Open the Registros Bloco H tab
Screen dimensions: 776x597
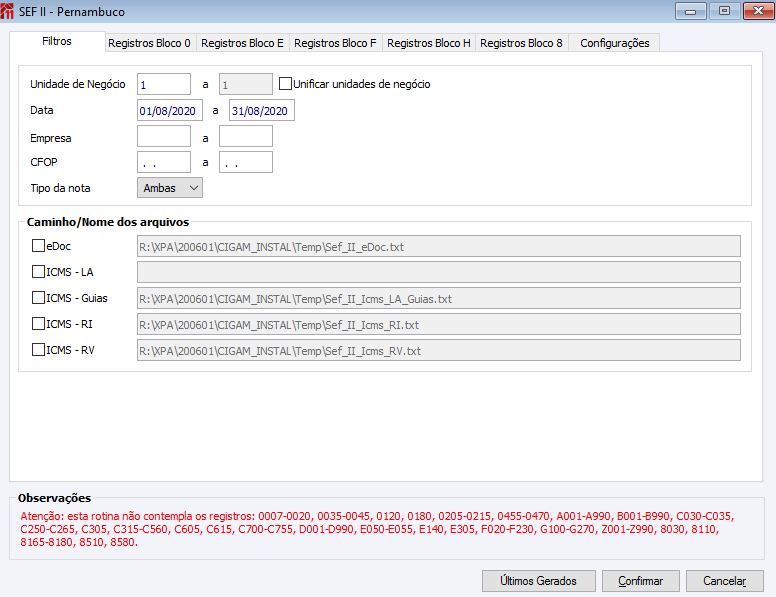tap(429, 43)
